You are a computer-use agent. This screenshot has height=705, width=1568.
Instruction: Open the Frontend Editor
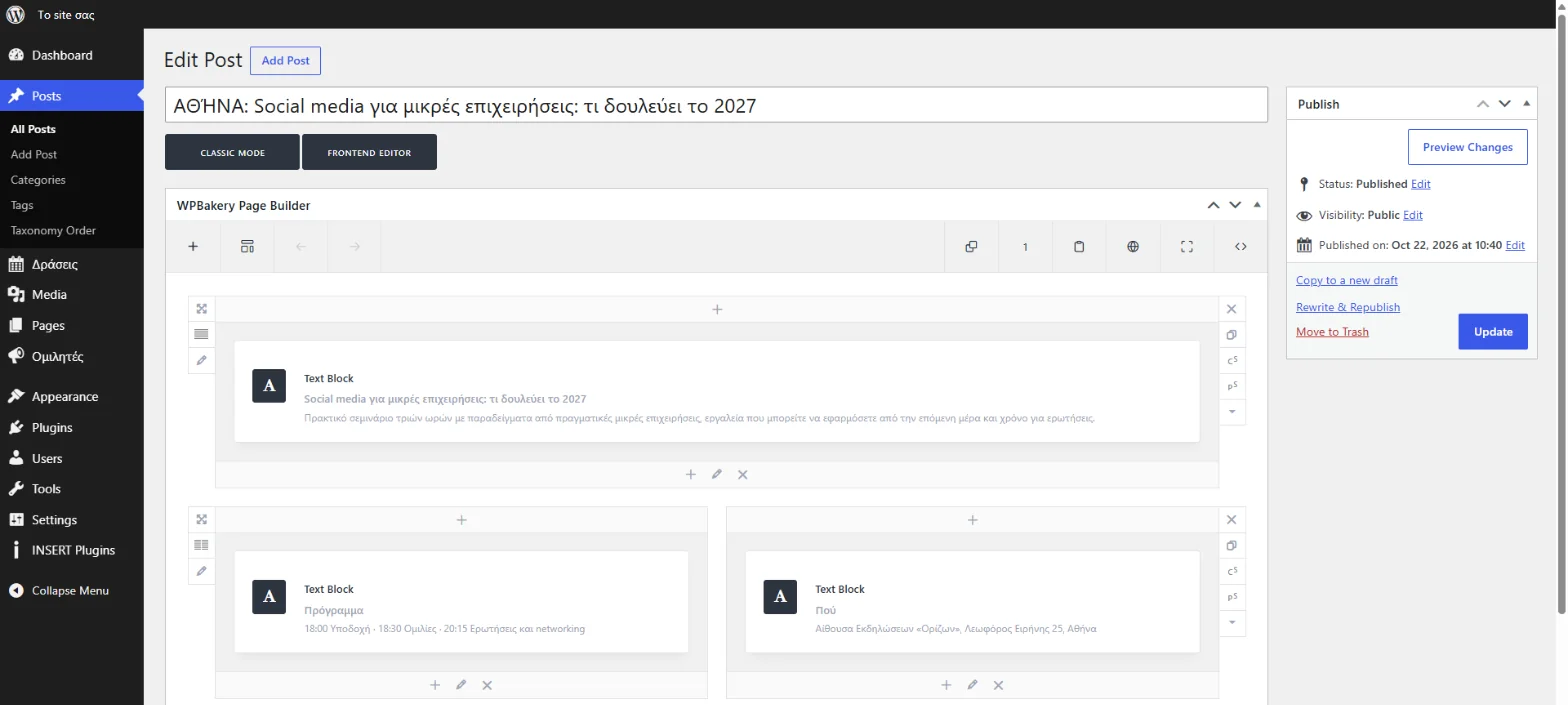tap(369, 152)
